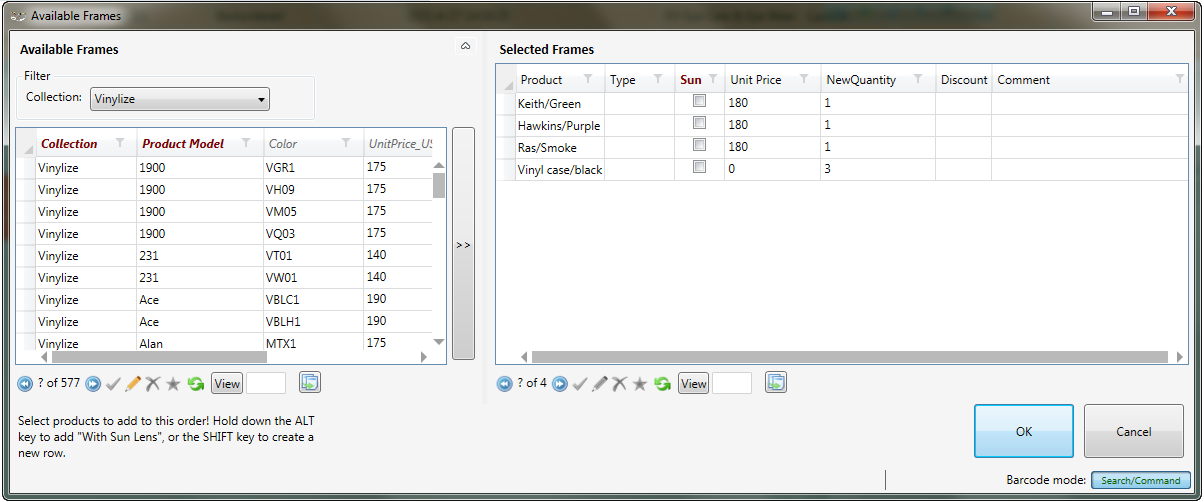Click the checkmark save icon under Available Frames

tap(113, 383)
